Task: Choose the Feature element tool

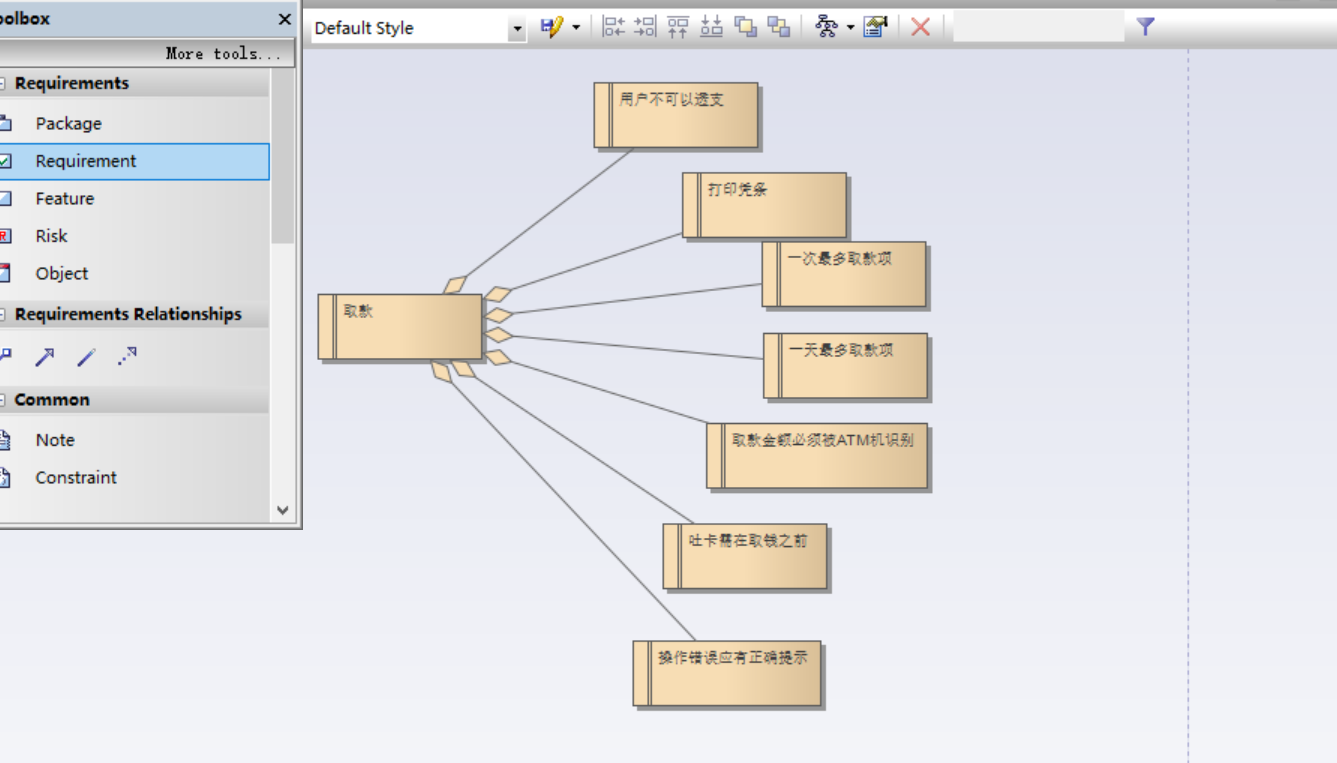Action: click(134, 198)
